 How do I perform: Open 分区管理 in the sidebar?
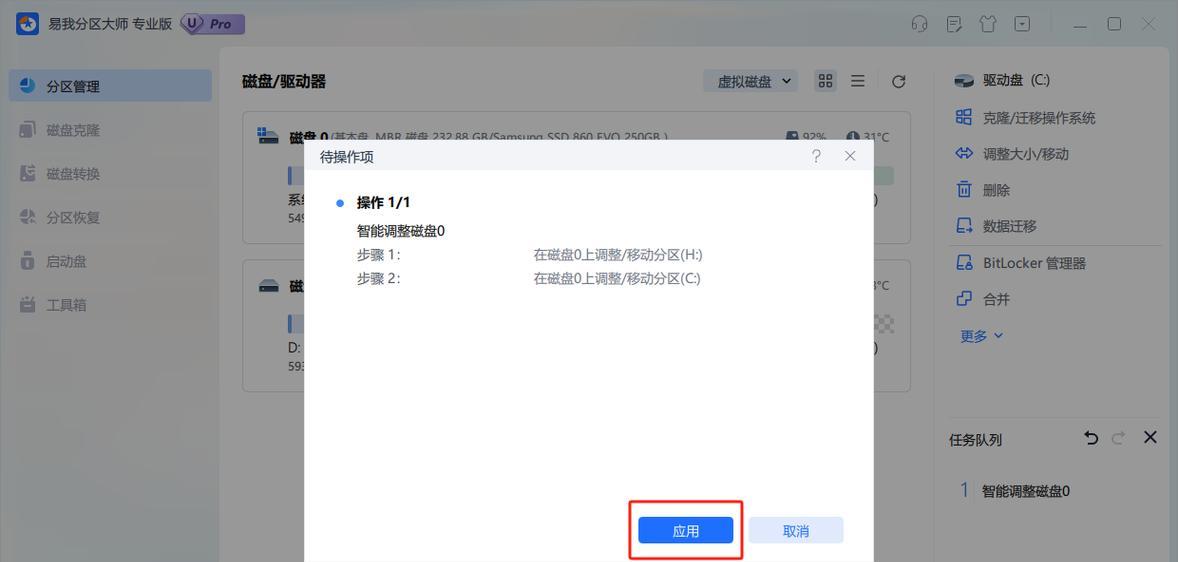pyautogui.click(x=110, y=86)
